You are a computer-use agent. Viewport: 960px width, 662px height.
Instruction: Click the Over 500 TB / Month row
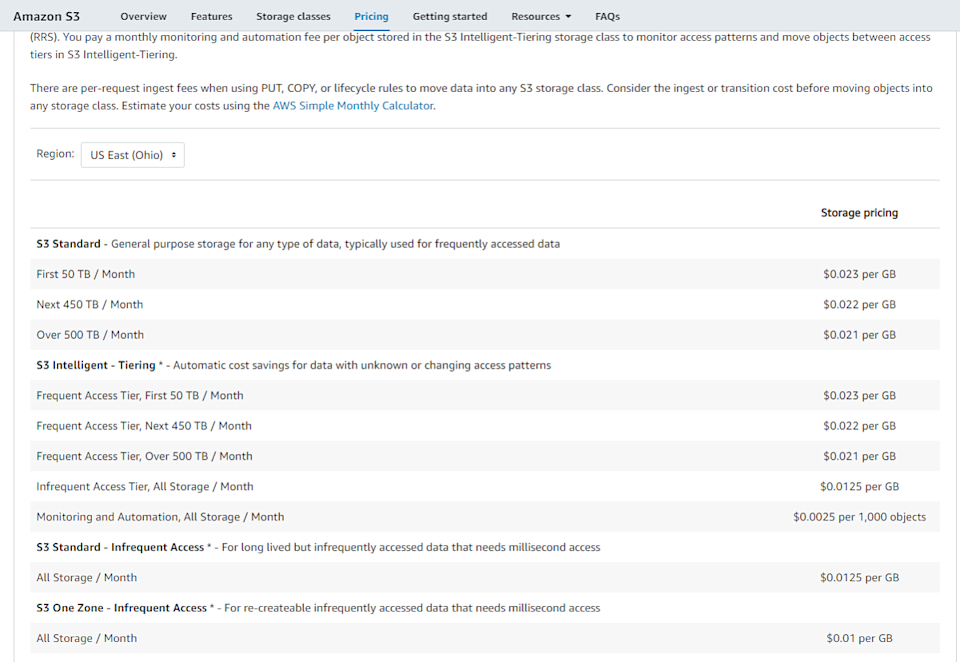click(485, 334)
